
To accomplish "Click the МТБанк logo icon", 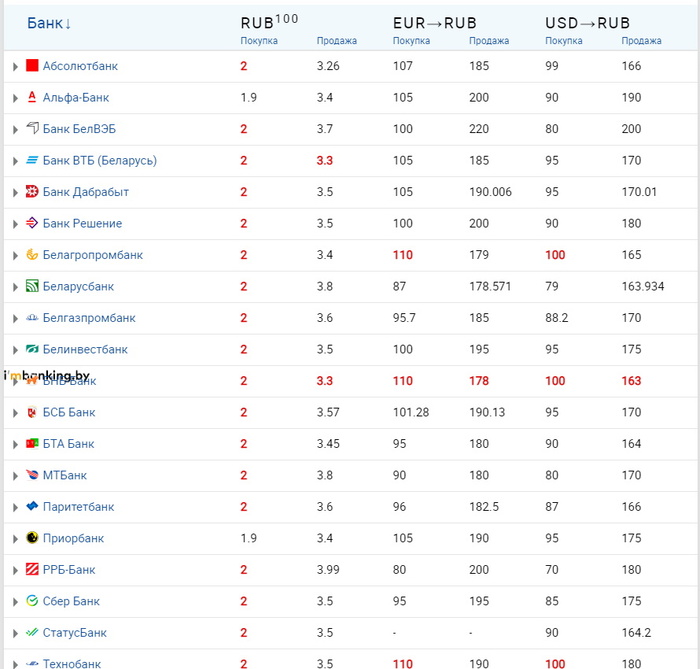I will (32, 474).
